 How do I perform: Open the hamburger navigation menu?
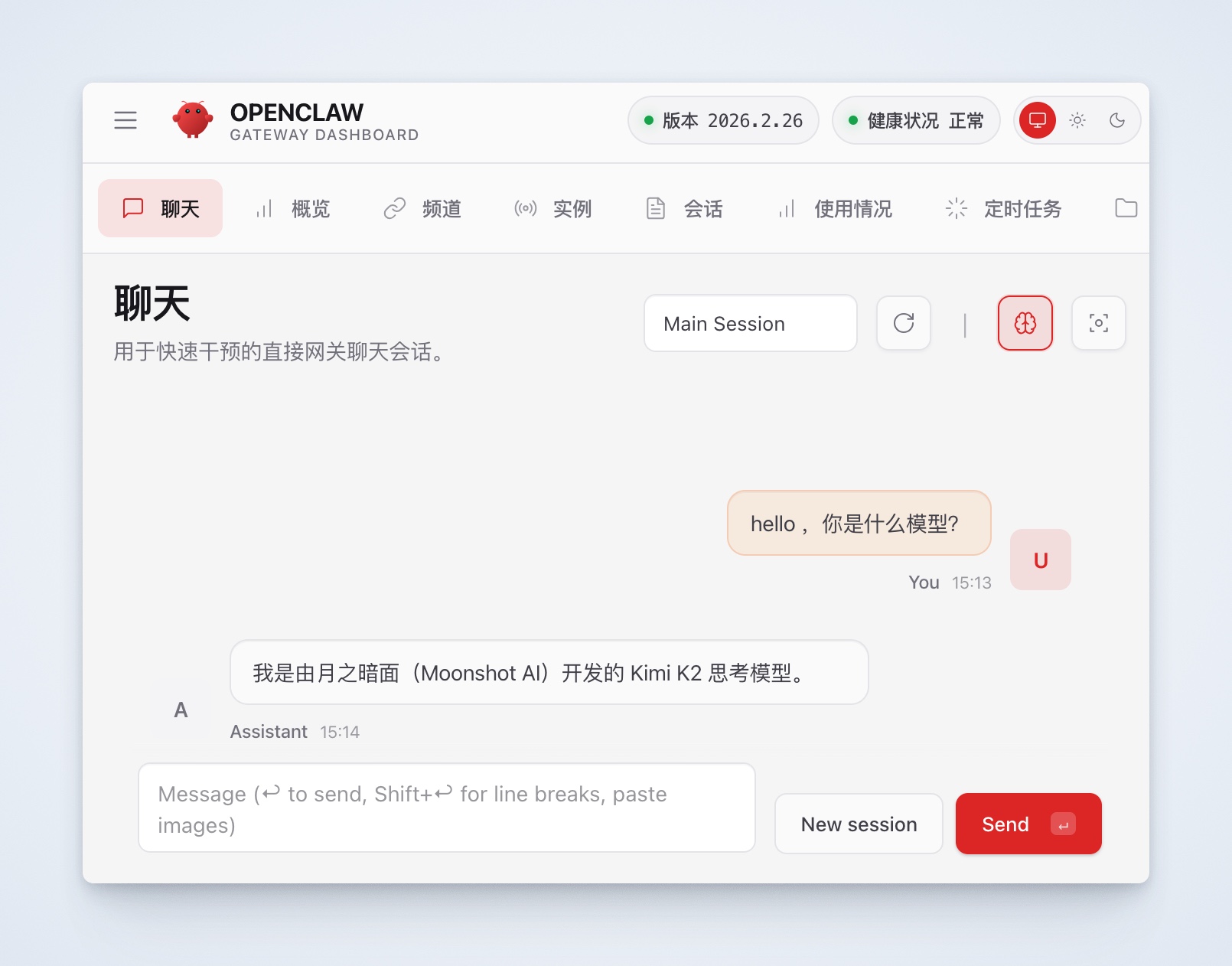pyautogui.click(x=125, y=120)
